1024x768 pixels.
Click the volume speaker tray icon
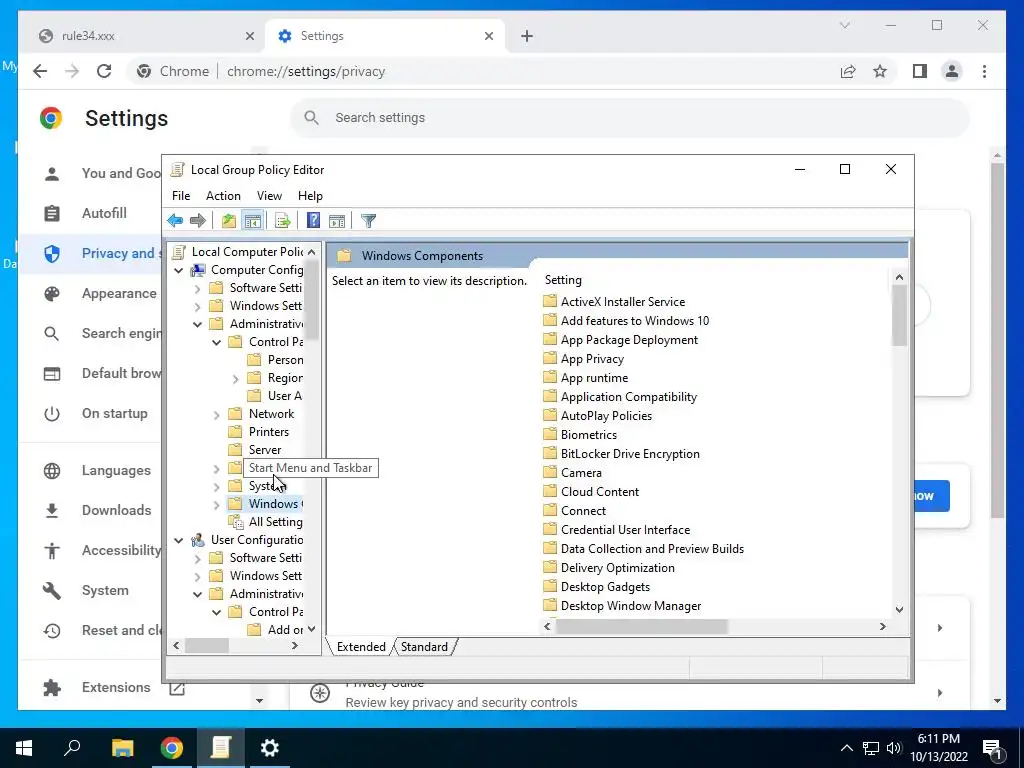[894, 748]
